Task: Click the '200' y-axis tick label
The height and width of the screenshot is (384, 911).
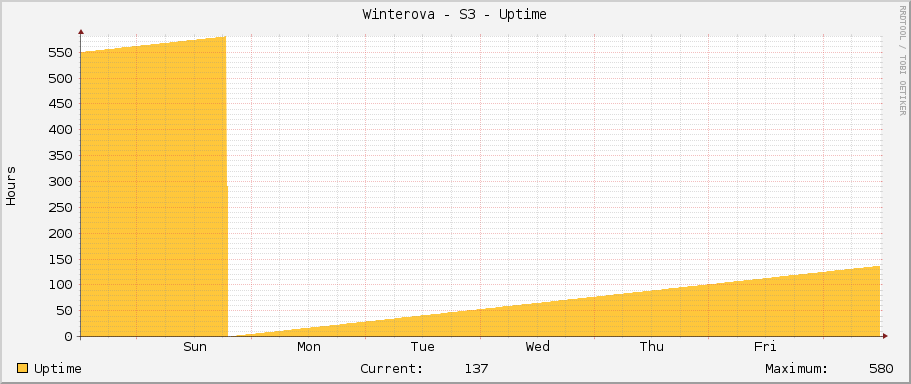Action: 61,233
